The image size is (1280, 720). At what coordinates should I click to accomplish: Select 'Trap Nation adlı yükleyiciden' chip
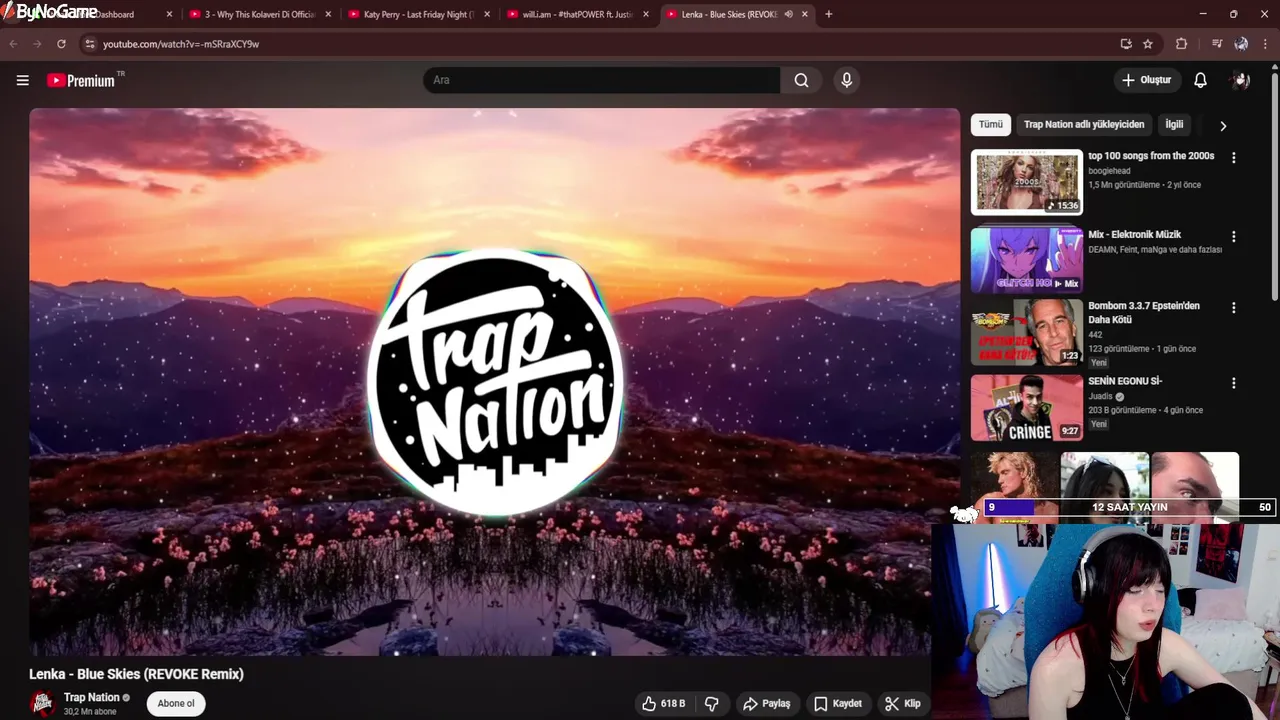pos(1084,125)
